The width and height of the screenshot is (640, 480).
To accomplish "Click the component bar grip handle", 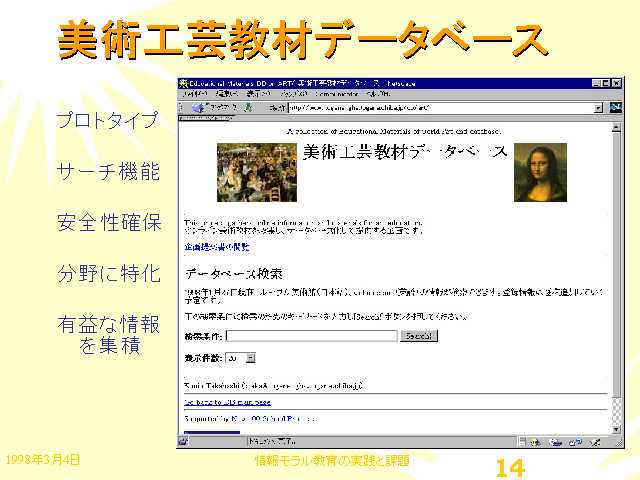I will click(x=522, y=442).
